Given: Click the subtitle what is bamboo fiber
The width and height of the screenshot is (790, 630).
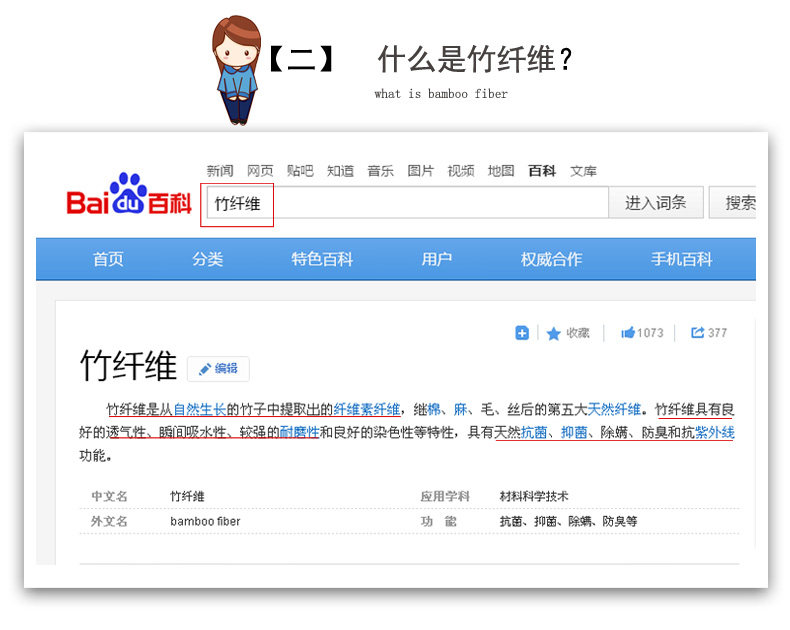Looking at the screenshot, I should tap(441, 94).
